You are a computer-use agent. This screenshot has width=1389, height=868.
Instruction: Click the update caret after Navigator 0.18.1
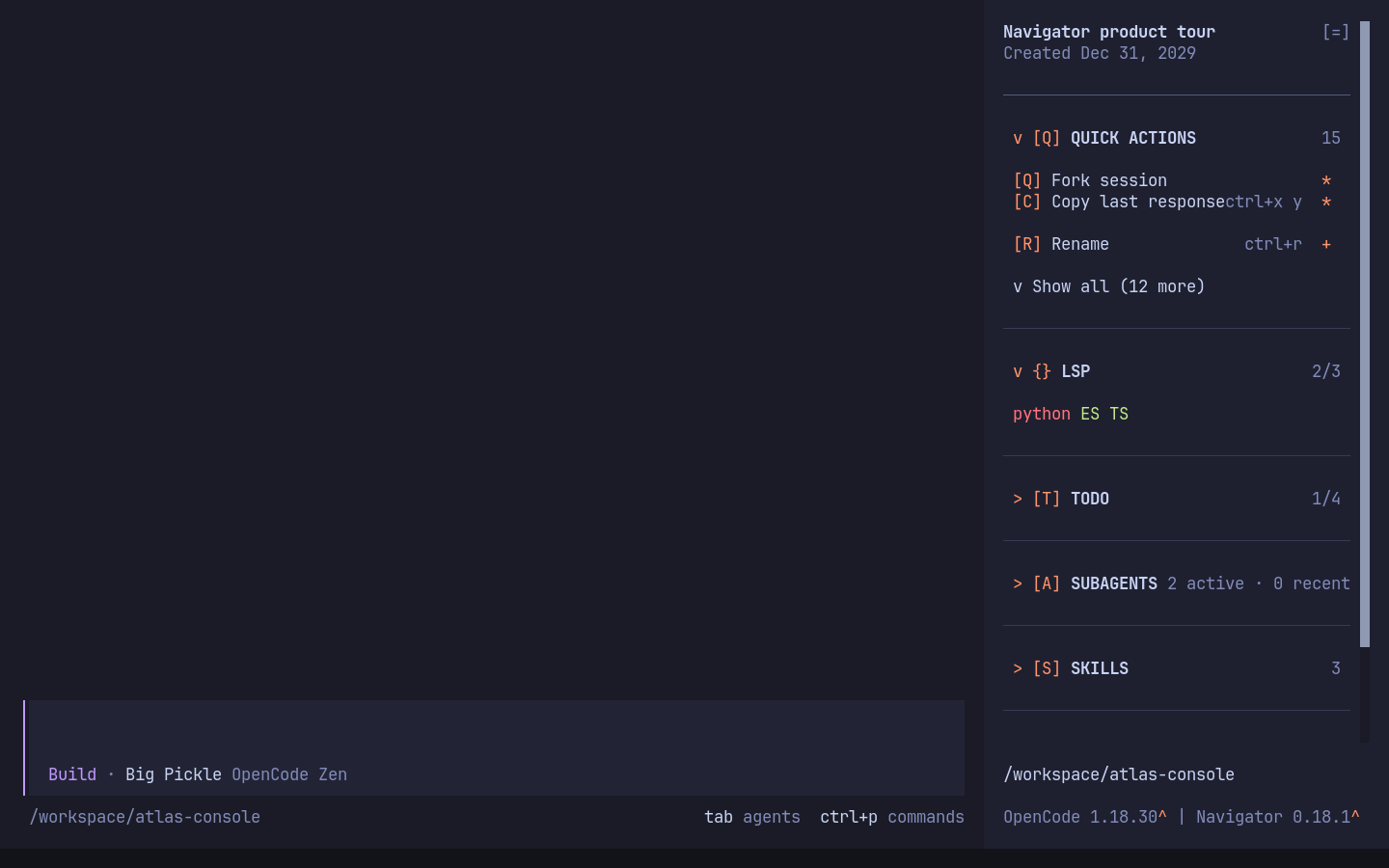(1355, 817)
